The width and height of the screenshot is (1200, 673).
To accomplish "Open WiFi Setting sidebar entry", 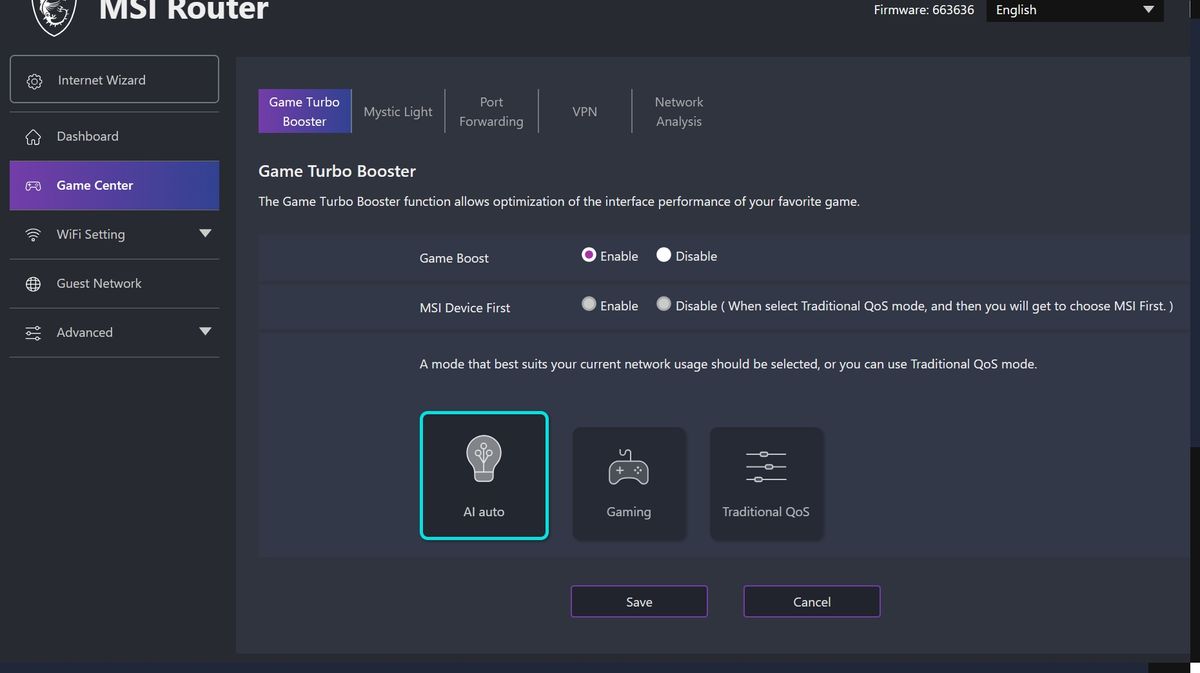I will (114, 234).
